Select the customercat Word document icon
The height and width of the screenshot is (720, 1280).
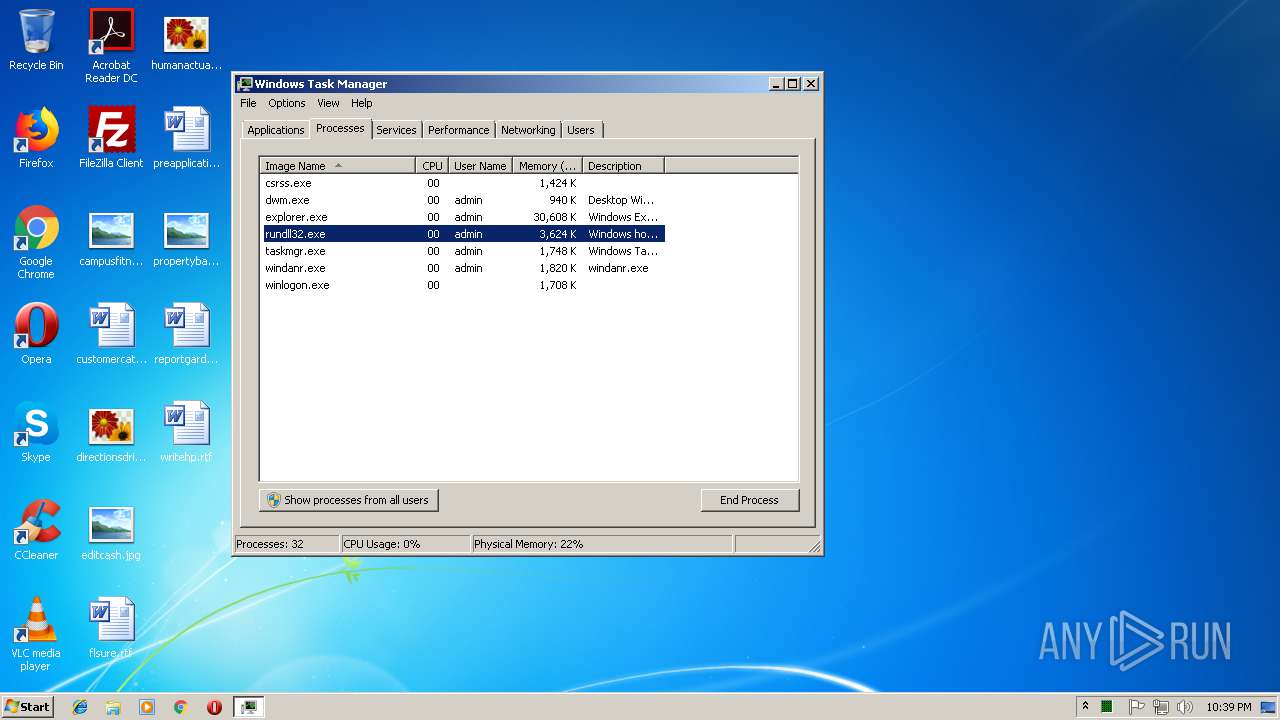click(111, 334)
